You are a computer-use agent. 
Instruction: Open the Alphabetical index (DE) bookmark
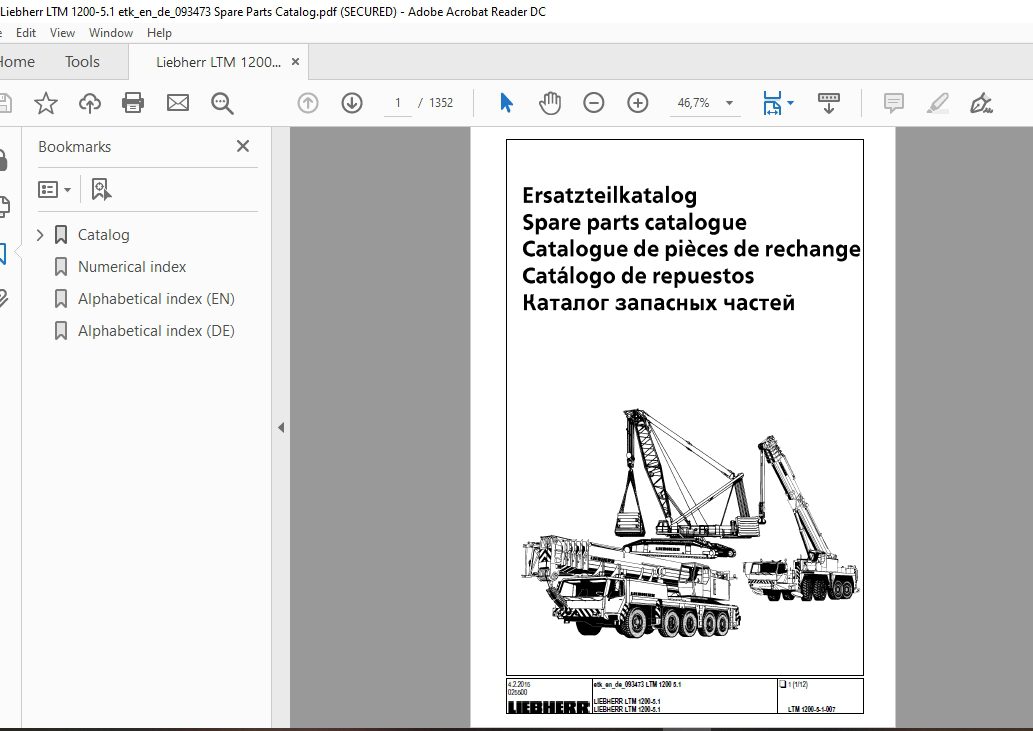coord(156,331)
